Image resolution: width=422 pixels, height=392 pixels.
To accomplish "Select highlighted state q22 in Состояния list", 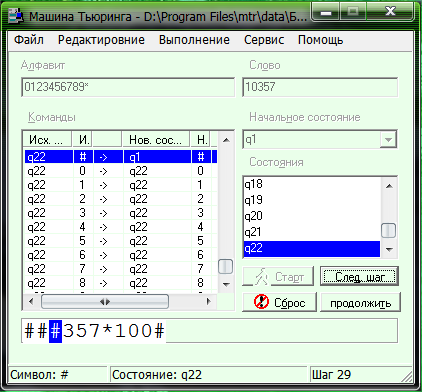I will (x=312, y=248).
